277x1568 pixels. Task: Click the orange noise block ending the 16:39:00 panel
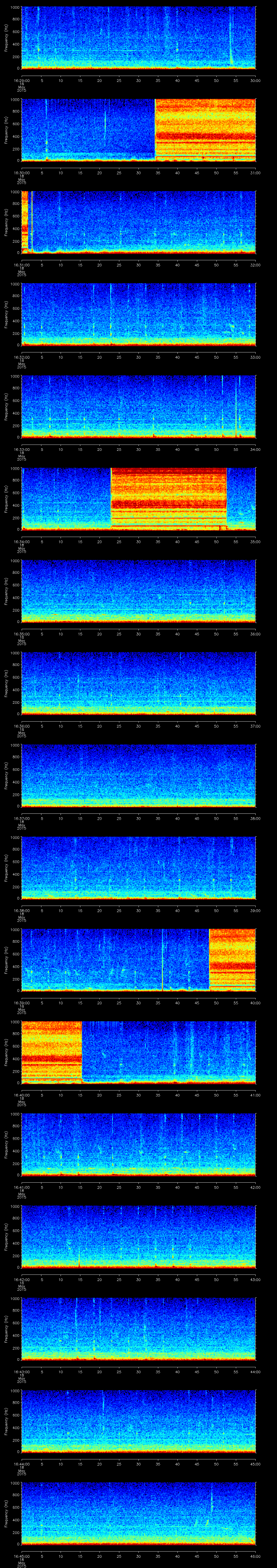point(233,960)
